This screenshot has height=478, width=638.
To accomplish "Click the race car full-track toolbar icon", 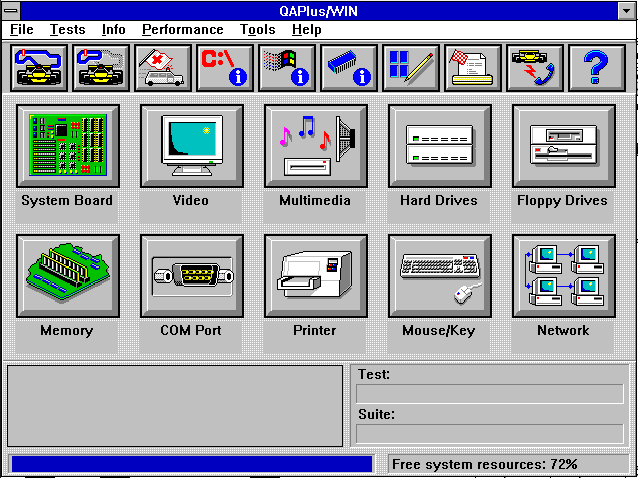I will click(39, 68).
